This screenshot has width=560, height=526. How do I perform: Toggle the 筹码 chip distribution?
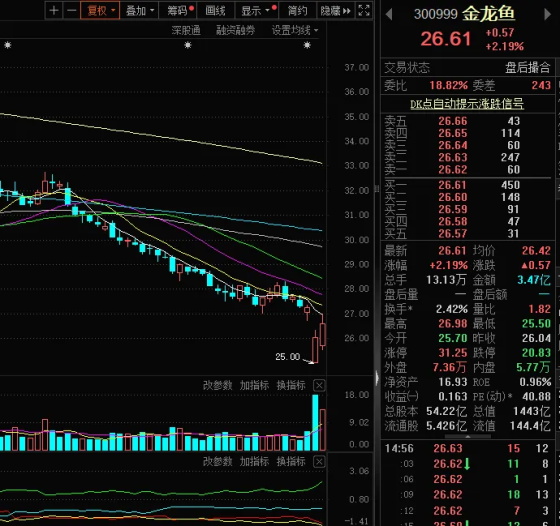coord(180,10)
